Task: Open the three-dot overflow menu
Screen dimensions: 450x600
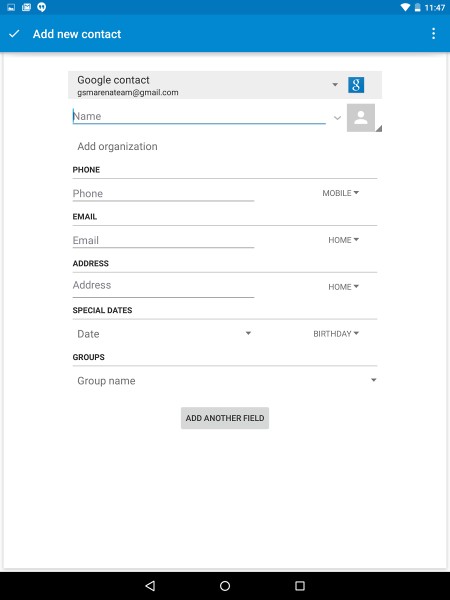Action: click(433, 34)
